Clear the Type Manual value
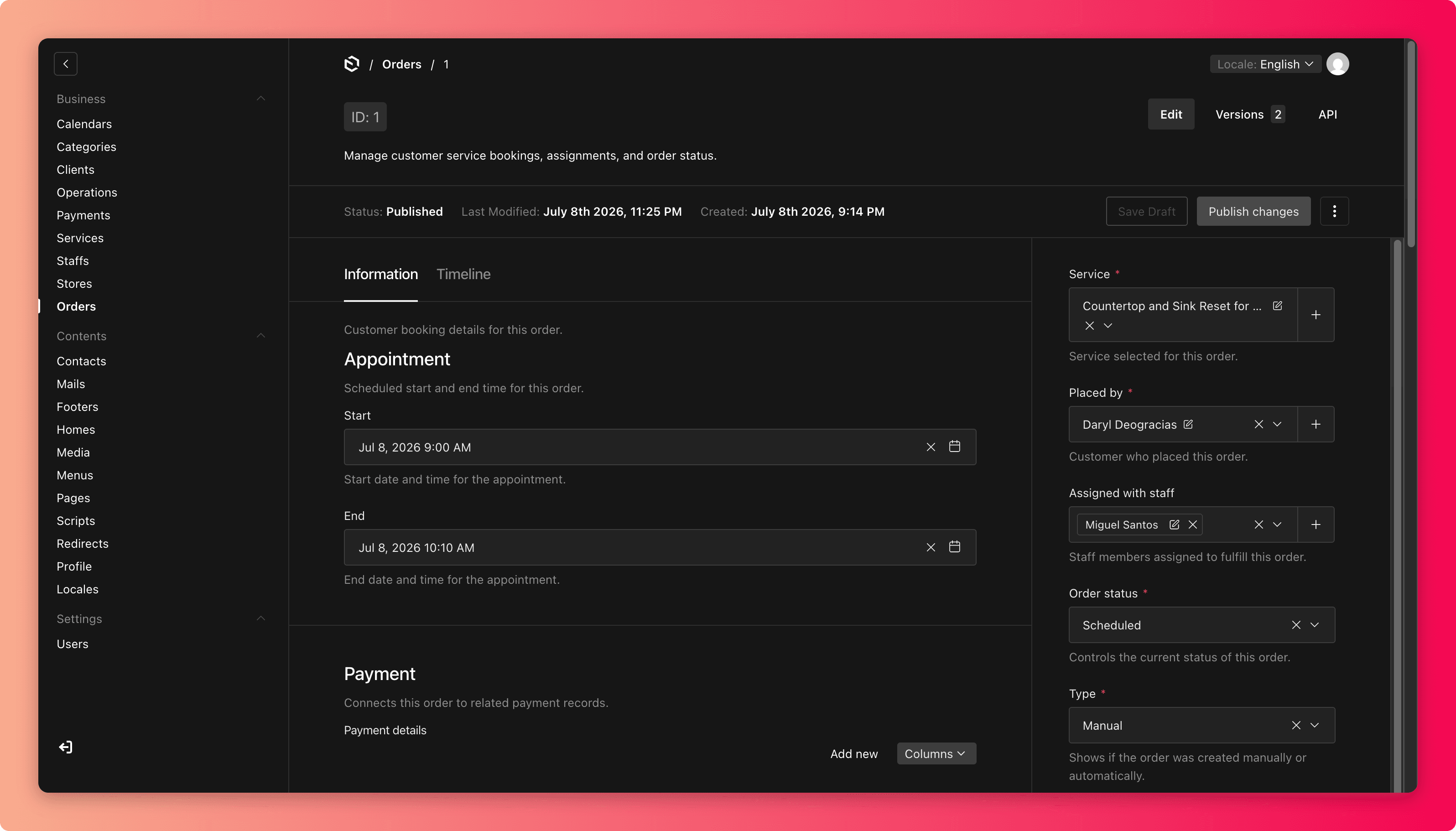Viewport: 1456px width, 831px height. tap(1295, 725)
